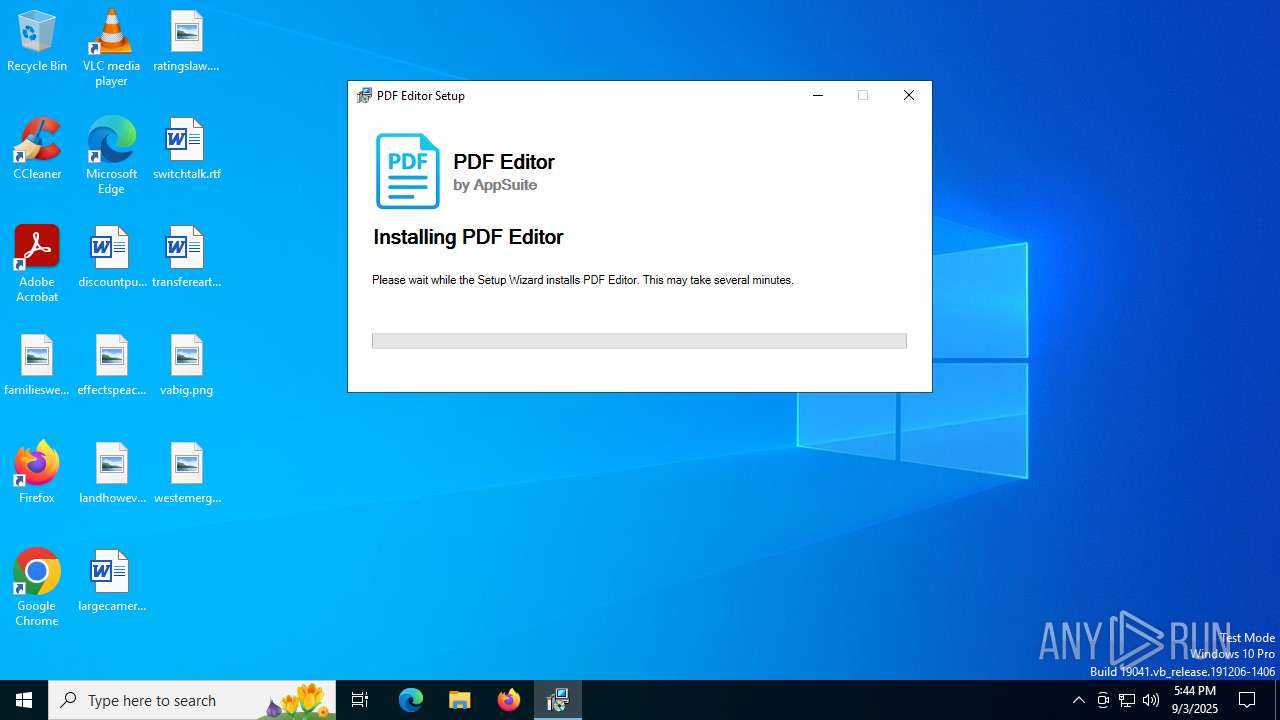This screenshot has height=720, width=1280.
Task: Launch Firefox from the taskbar
Action: coord(509,700)
